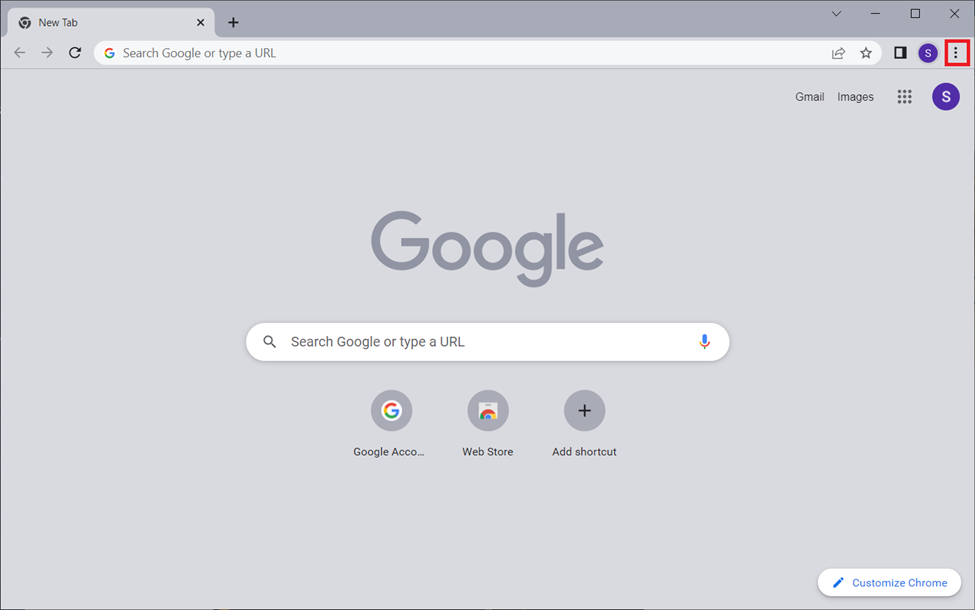The width and height of the screenshot is (975, 610).
Task: Click the share this page icon
Action: [x=838, y=53]
